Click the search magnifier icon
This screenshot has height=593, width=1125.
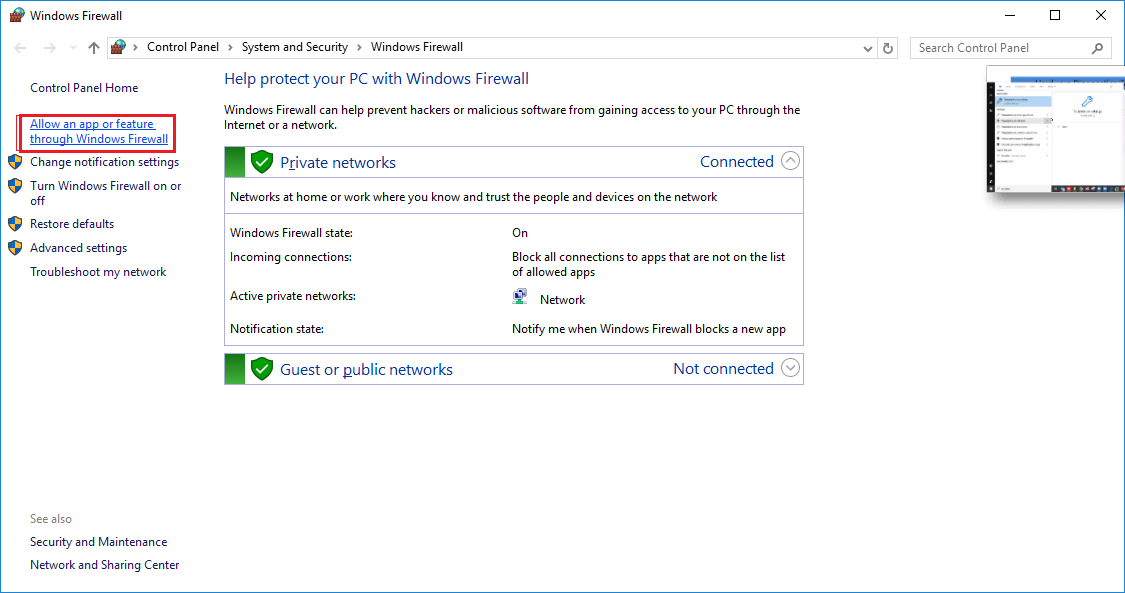[x=1097, y=48]
